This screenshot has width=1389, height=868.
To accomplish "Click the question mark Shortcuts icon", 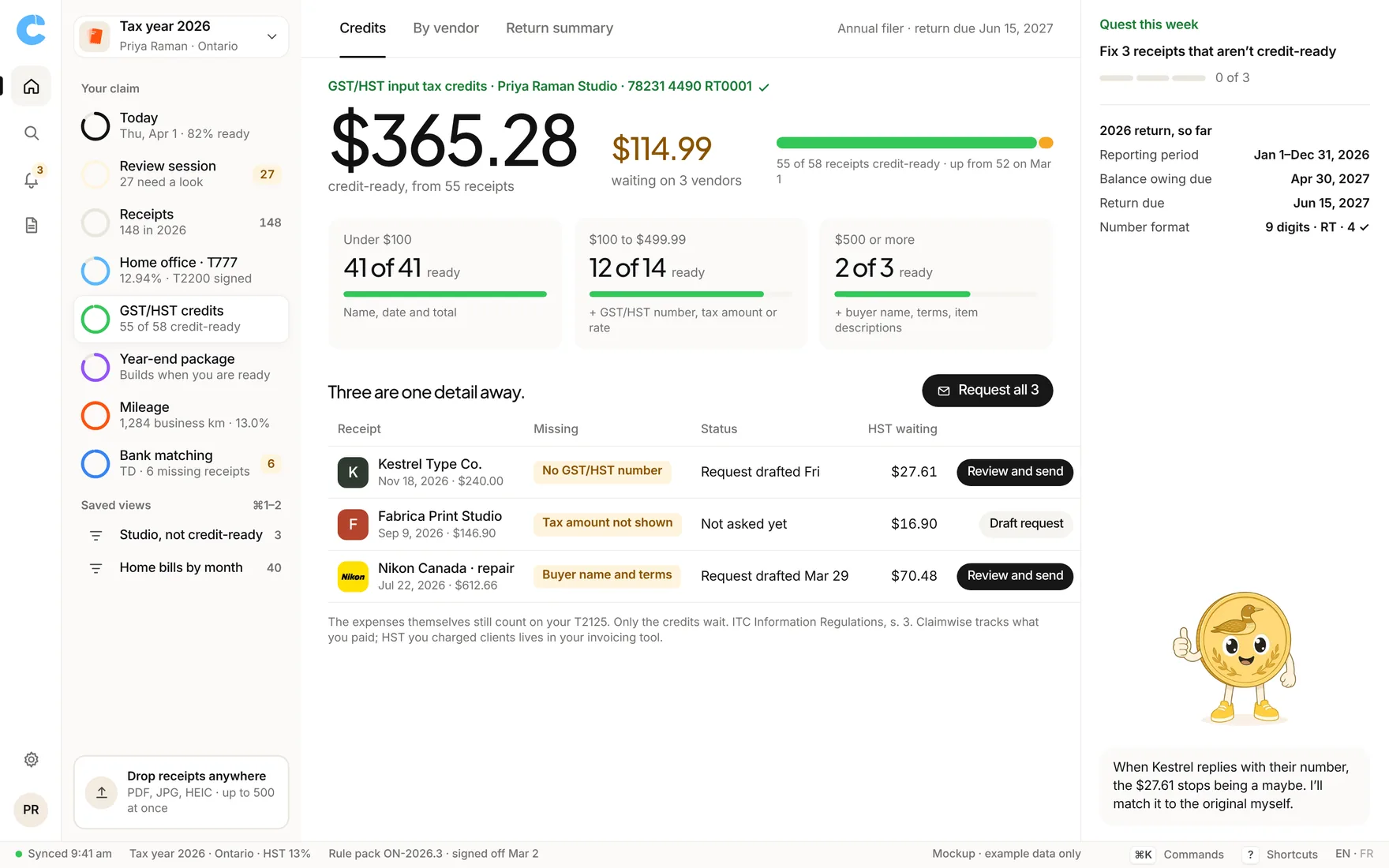I will [1250, 854].
